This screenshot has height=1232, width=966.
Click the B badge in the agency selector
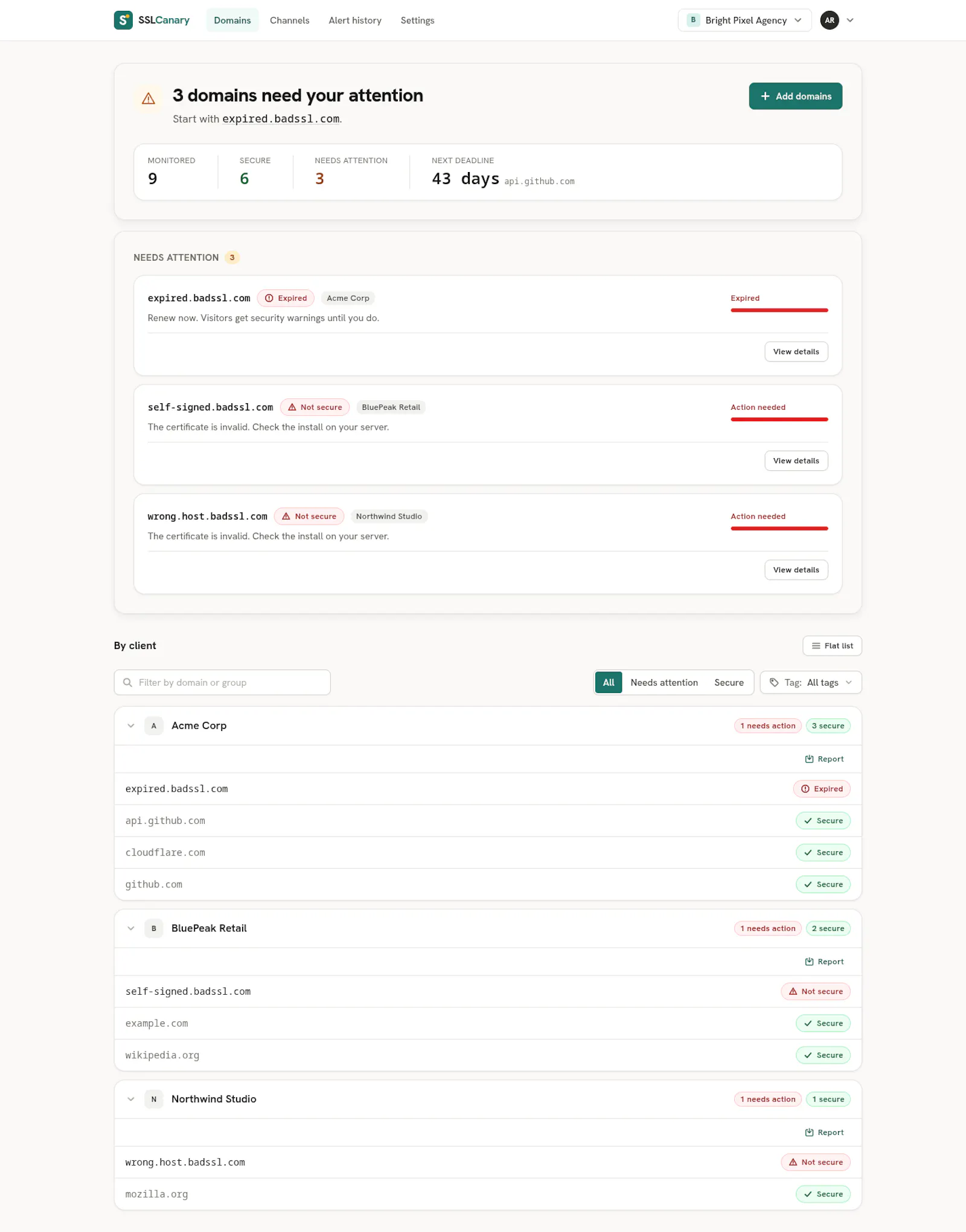click(693, 20)
